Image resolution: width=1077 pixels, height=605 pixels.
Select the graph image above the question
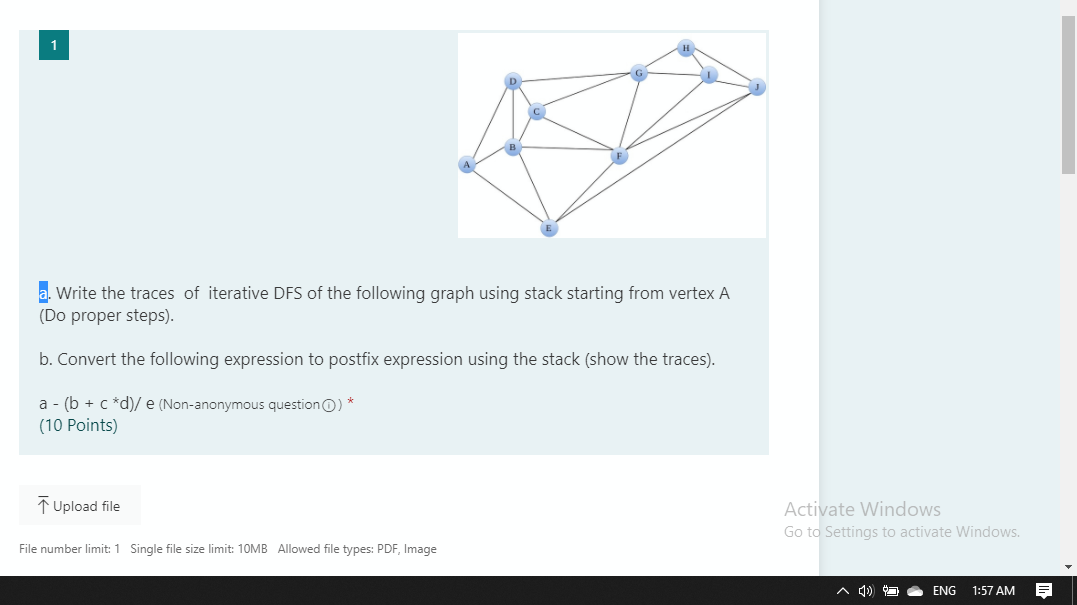611,134
